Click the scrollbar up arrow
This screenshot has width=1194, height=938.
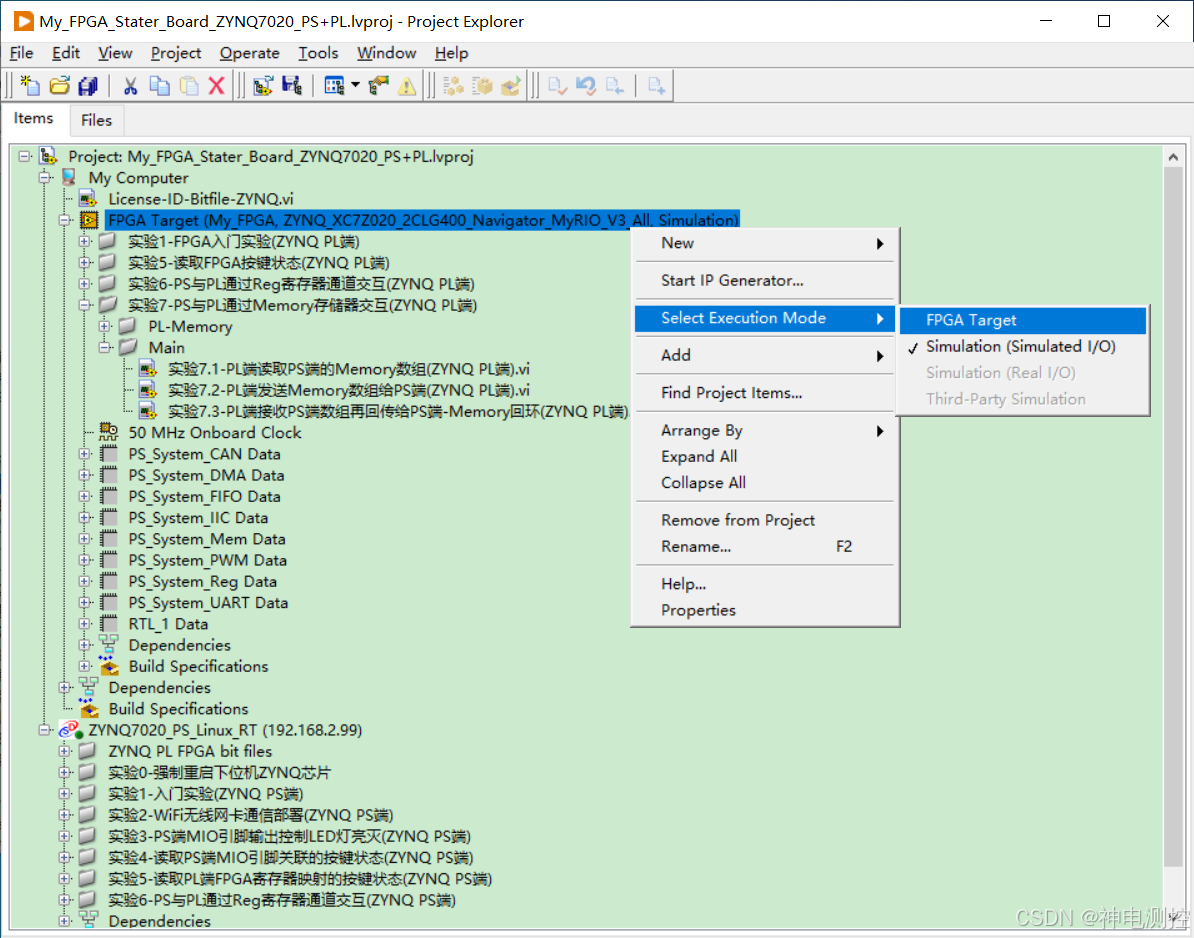click(x=1173, y=157)
